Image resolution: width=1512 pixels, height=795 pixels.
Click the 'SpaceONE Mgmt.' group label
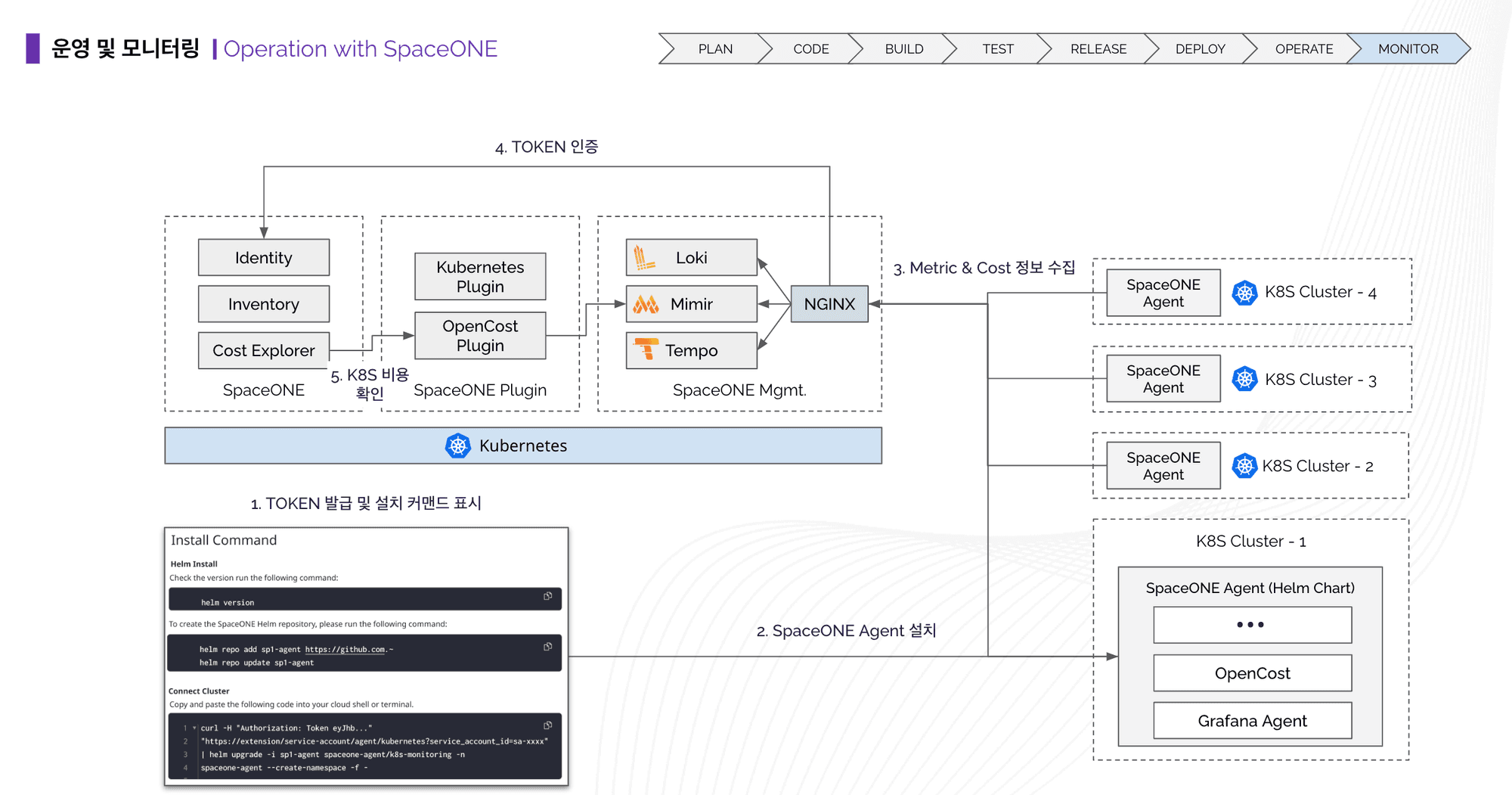tap(739, 390)
